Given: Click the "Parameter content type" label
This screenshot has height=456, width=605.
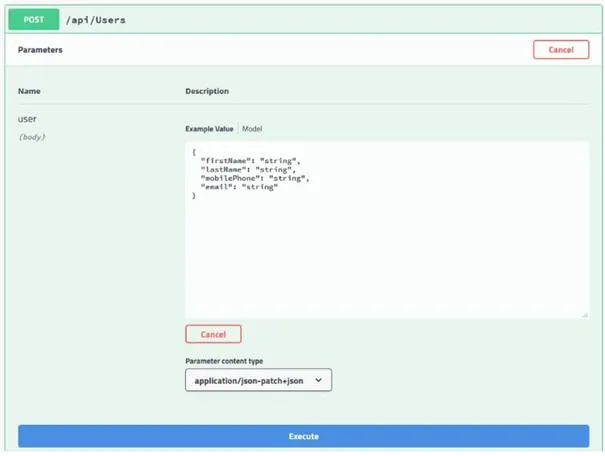Looking at the screenshot, I should [x=224, y=361].
